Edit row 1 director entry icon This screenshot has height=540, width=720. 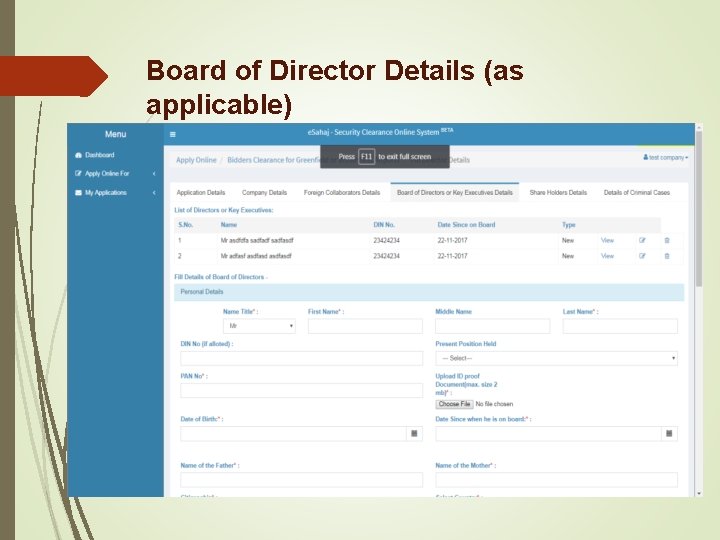(642, 241)
